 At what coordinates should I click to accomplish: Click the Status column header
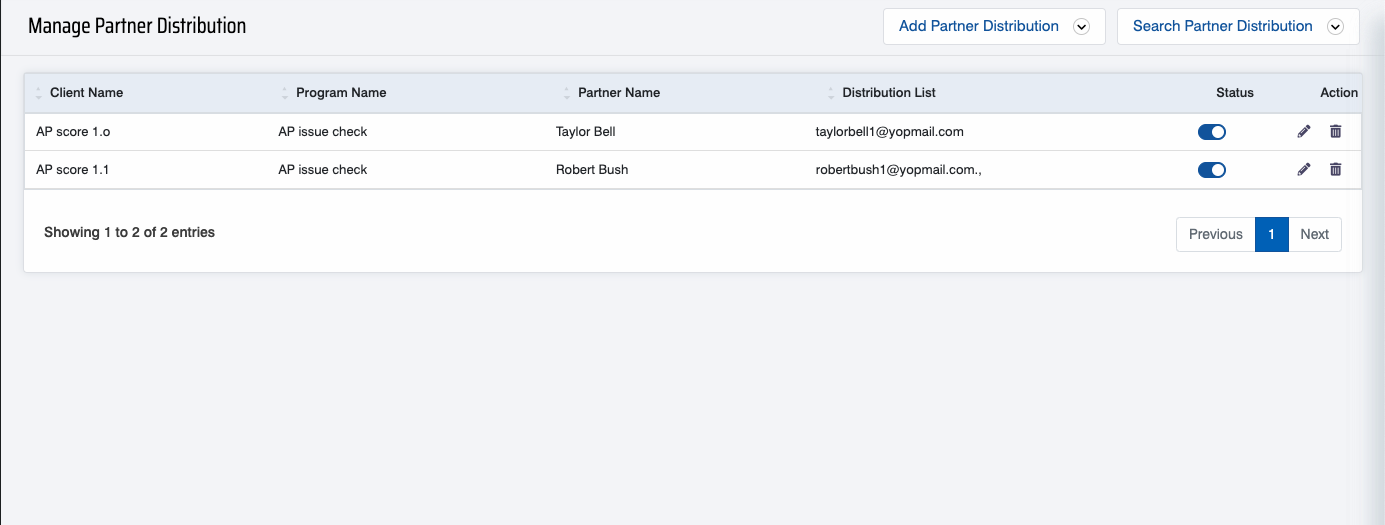pos(1235,92)
